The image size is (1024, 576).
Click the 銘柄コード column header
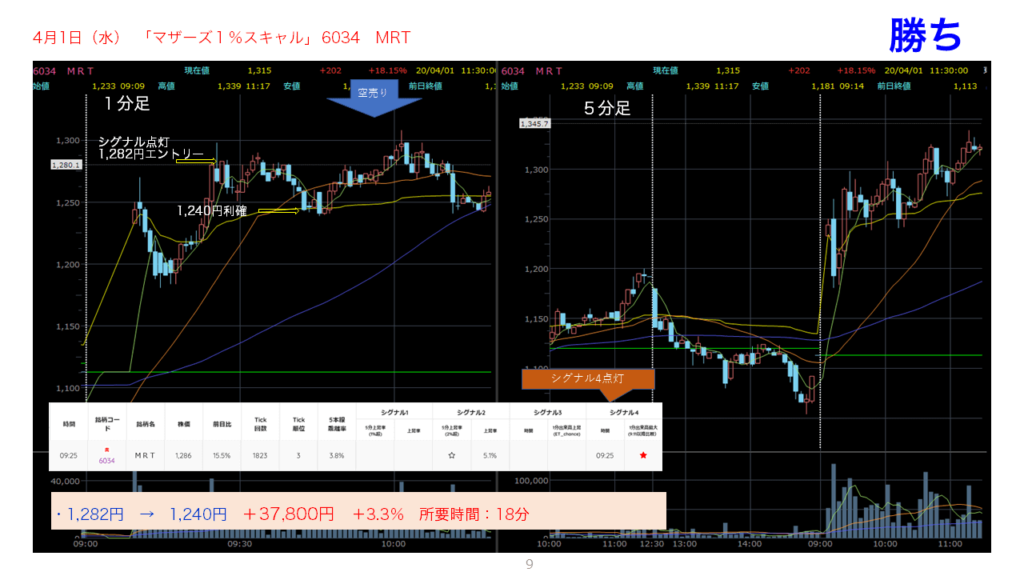tap(107, 424)
